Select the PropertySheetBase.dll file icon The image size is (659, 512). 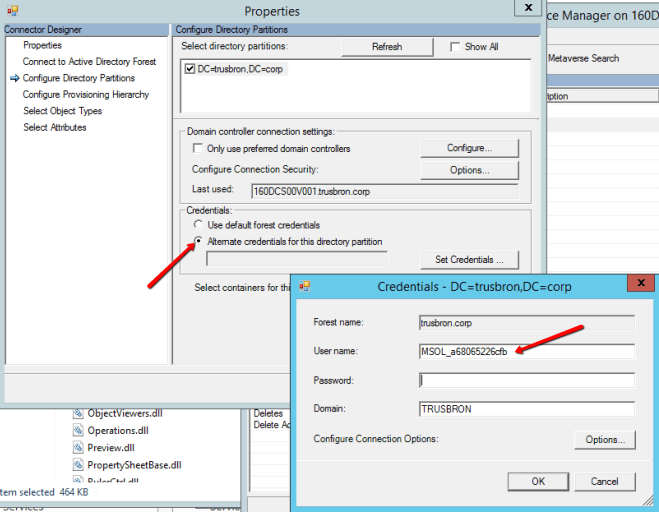pos(78,465)
